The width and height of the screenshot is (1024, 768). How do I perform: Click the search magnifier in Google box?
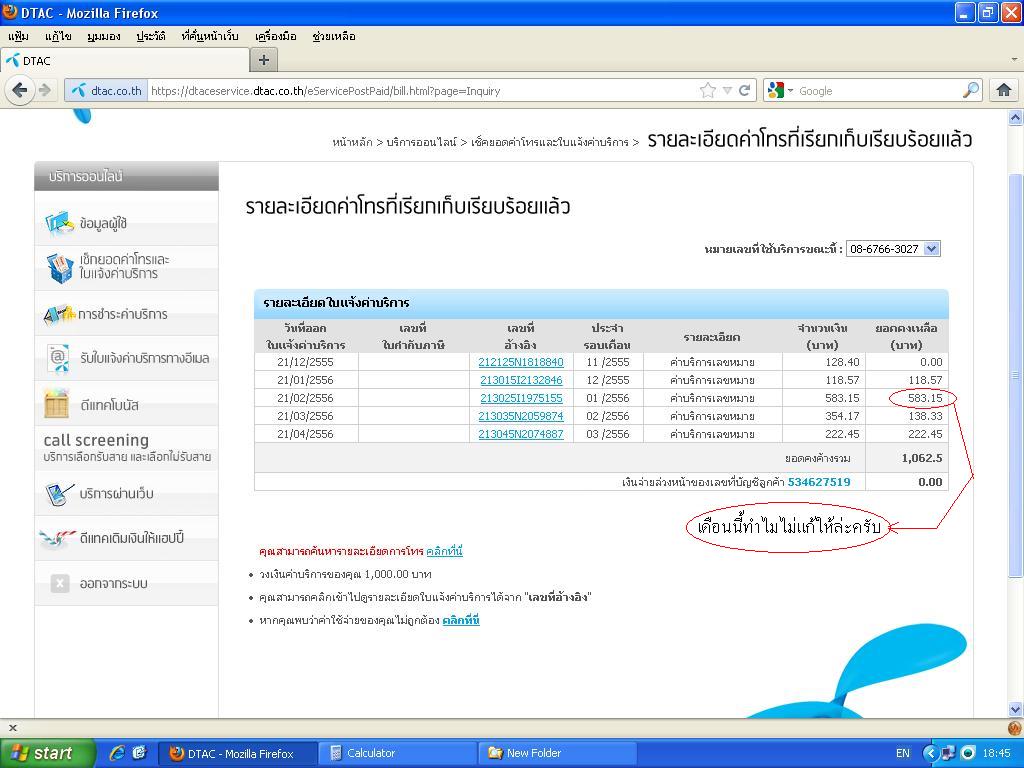click(971, 91)
